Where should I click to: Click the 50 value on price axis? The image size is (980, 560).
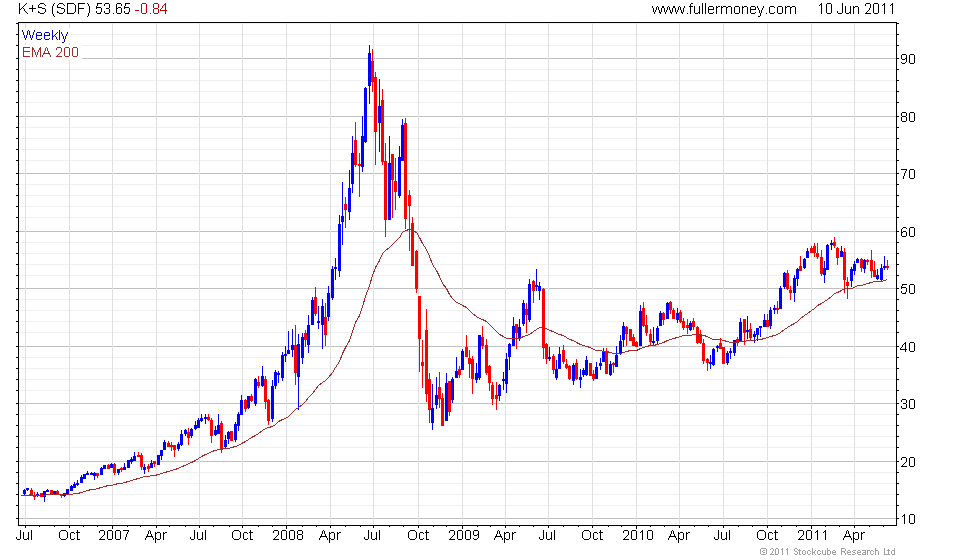click(908, 289)
